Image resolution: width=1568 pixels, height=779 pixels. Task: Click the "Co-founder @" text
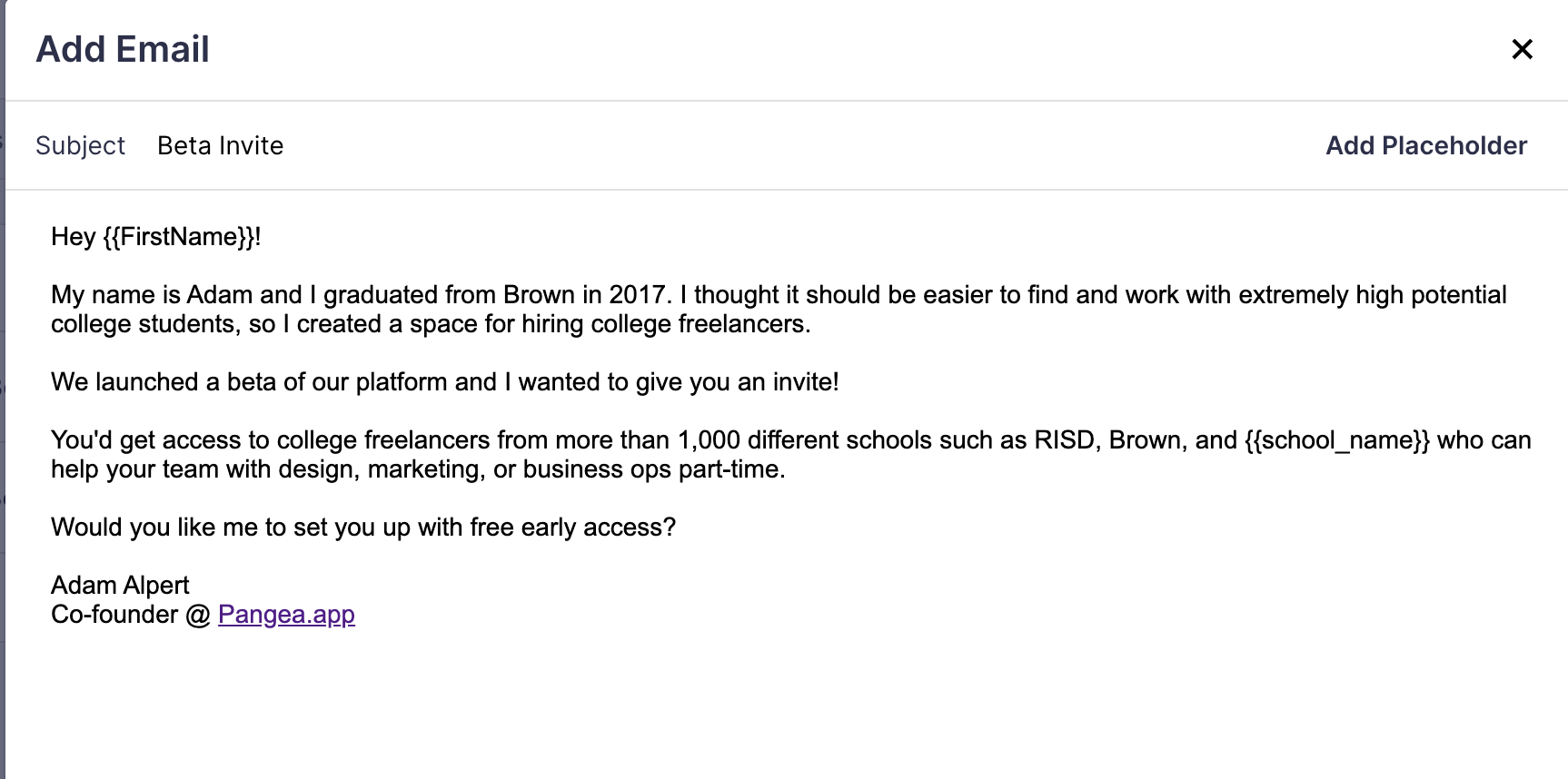click(x=130, y=615)
